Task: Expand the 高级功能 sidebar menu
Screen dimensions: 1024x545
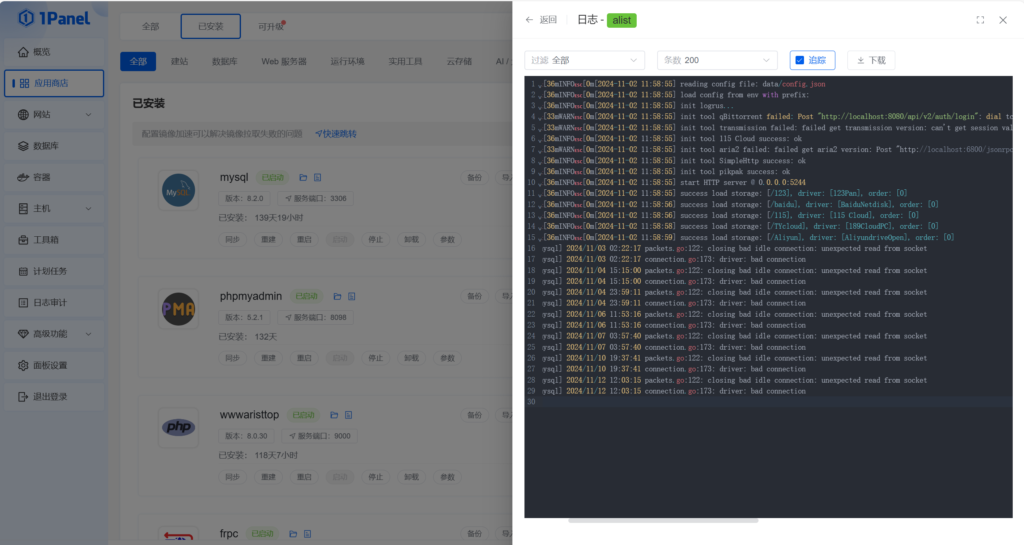Action: pos(54,334)
